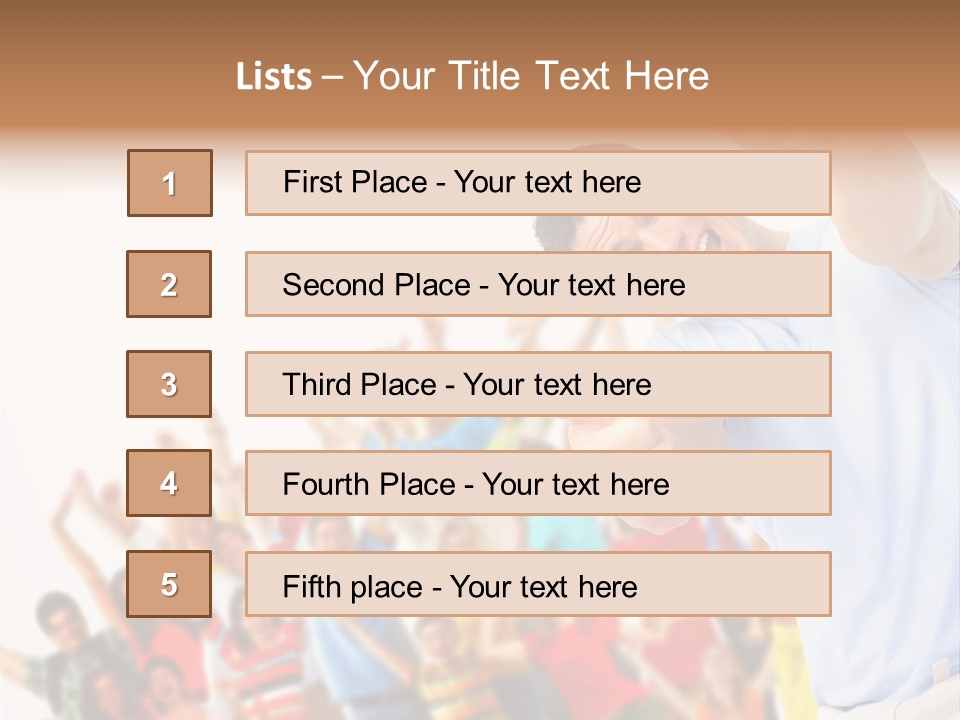Image resolution: width=960 pixels, height=720 pixels.
Task: Select the number 4 square
Action: click(169, 484)
